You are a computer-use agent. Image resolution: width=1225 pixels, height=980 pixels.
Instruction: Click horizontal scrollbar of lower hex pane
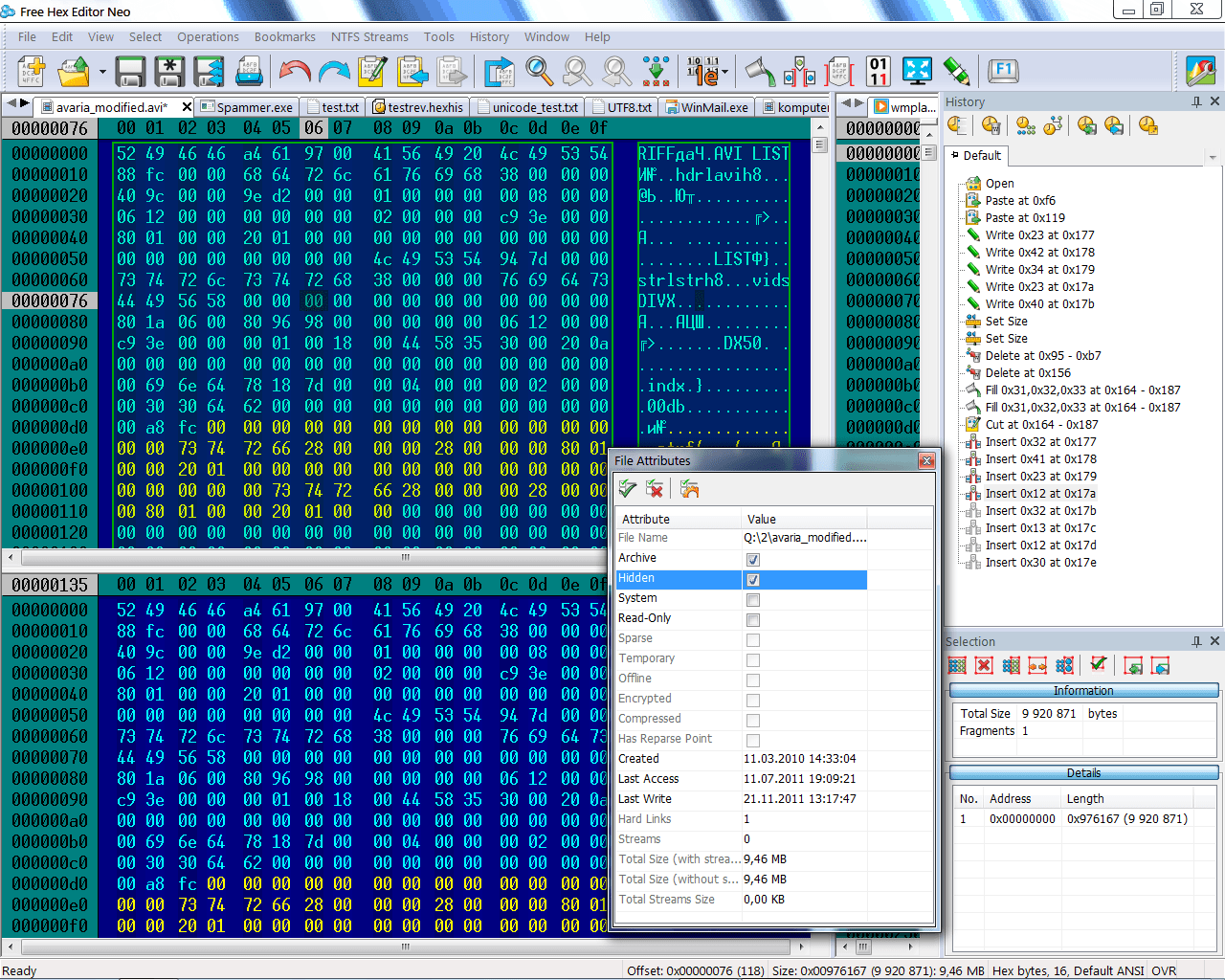404,947
